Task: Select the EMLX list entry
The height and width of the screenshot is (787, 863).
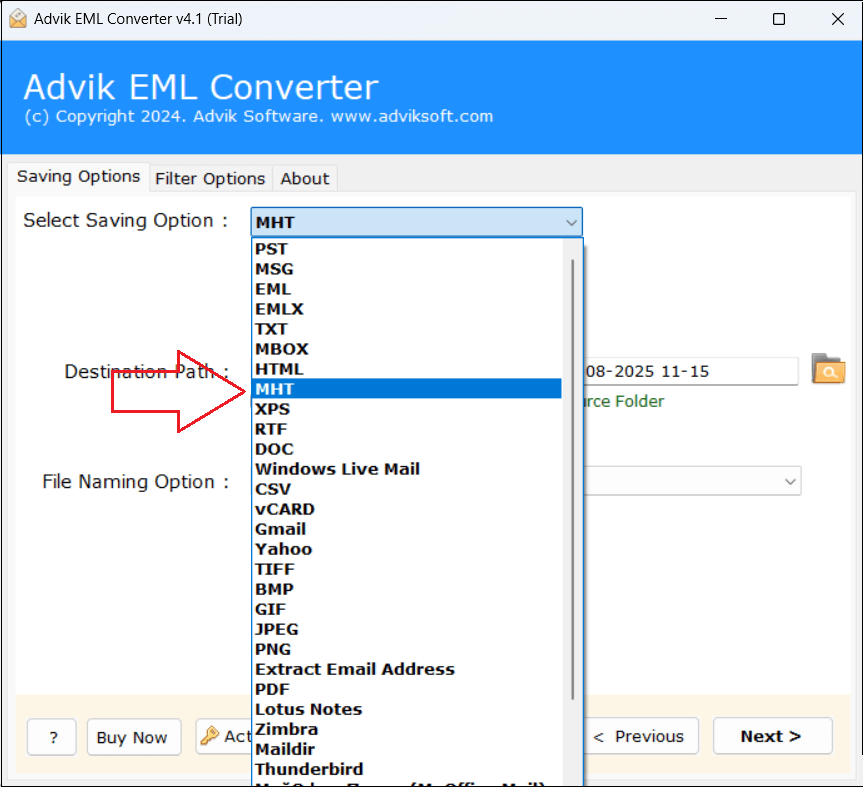Action: tap(406, 309)
